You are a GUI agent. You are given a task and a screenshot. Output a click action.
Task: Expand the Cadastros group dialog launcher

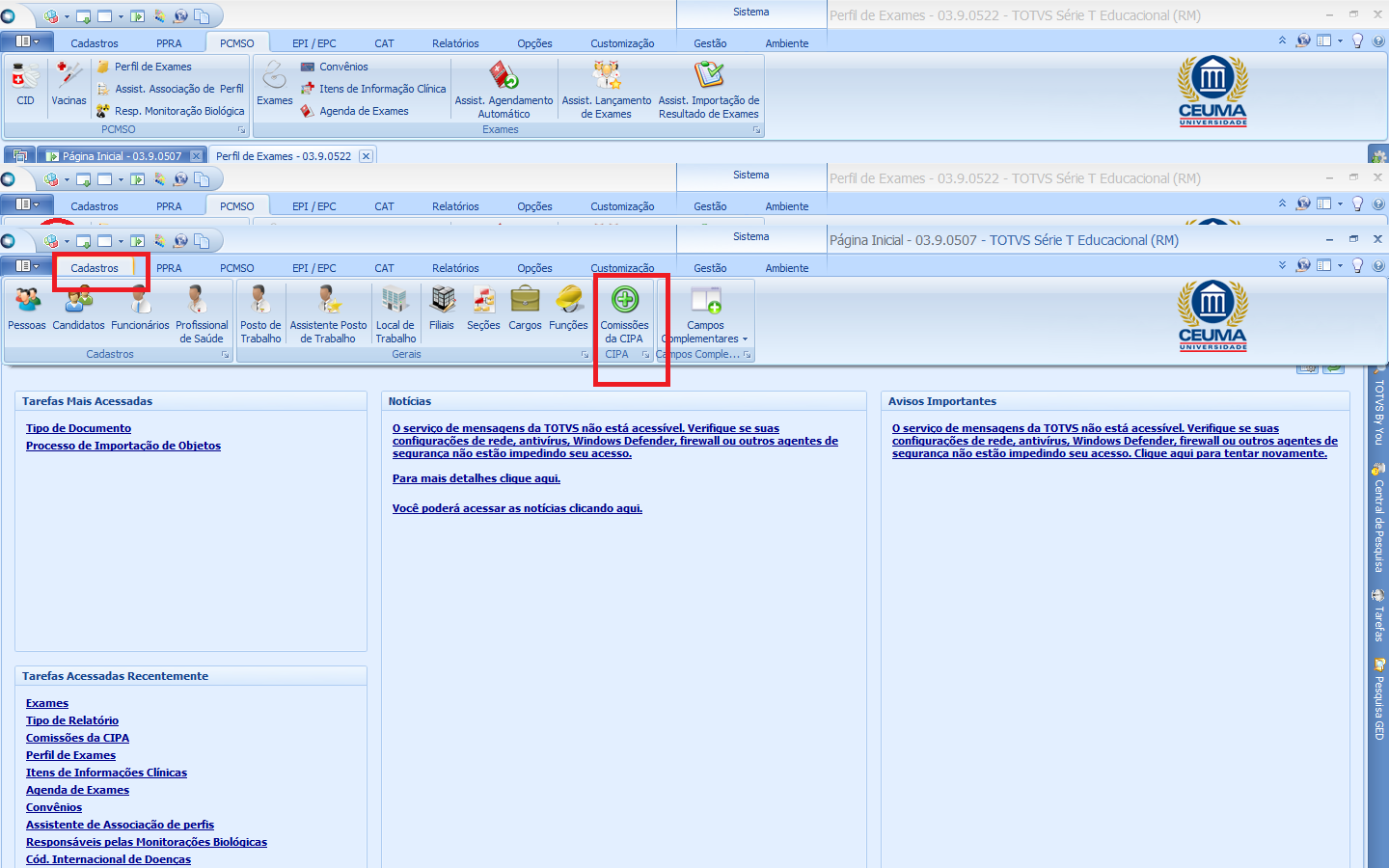coord(226,355)
